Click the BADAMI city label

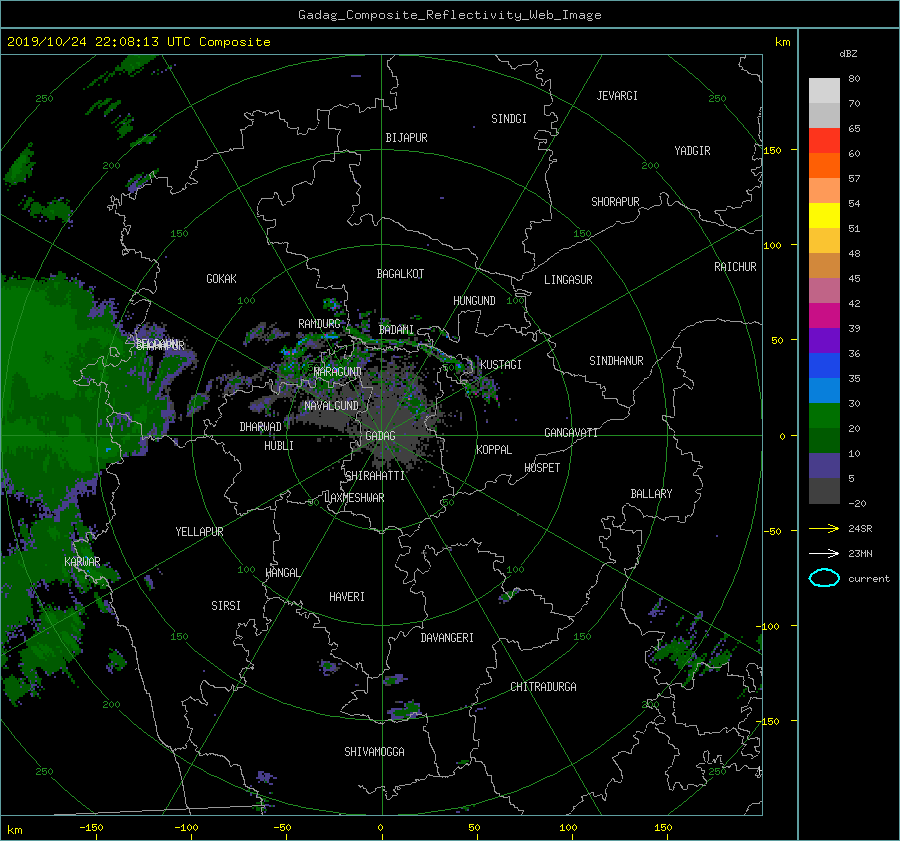(x=396, y=330)
